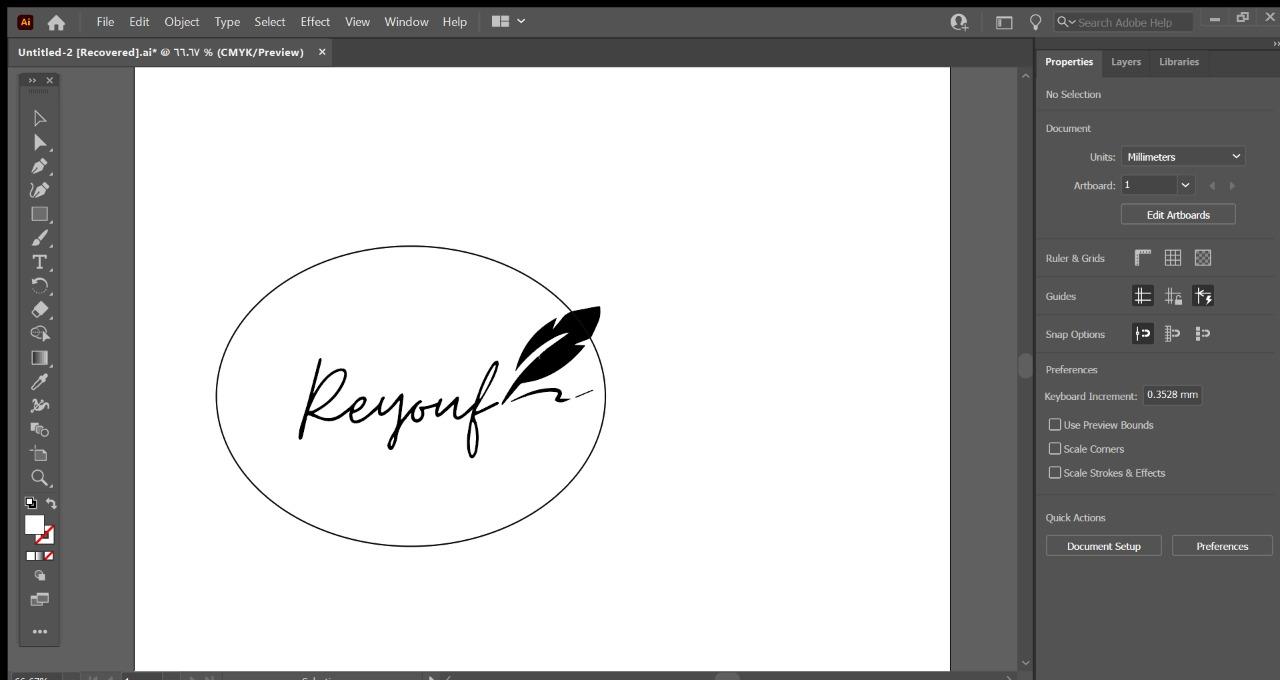The image size is (1280, 680).
Task: Toggle show guides icon
Action: tap(1143, 296)
